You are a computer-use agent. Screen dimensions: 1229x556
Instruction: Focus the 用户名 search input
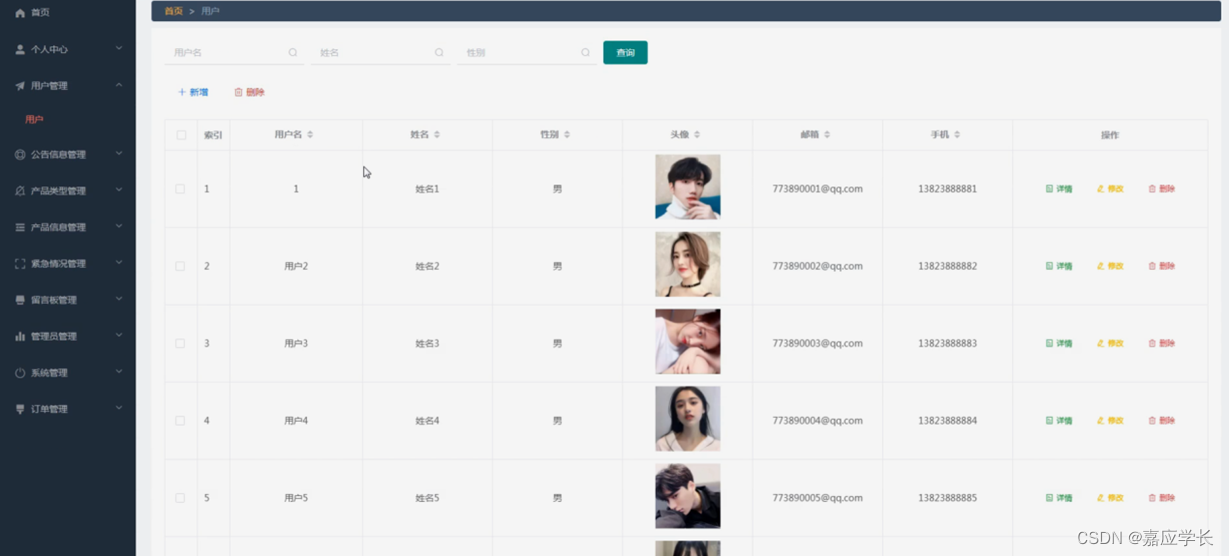[x=234, y=52]
